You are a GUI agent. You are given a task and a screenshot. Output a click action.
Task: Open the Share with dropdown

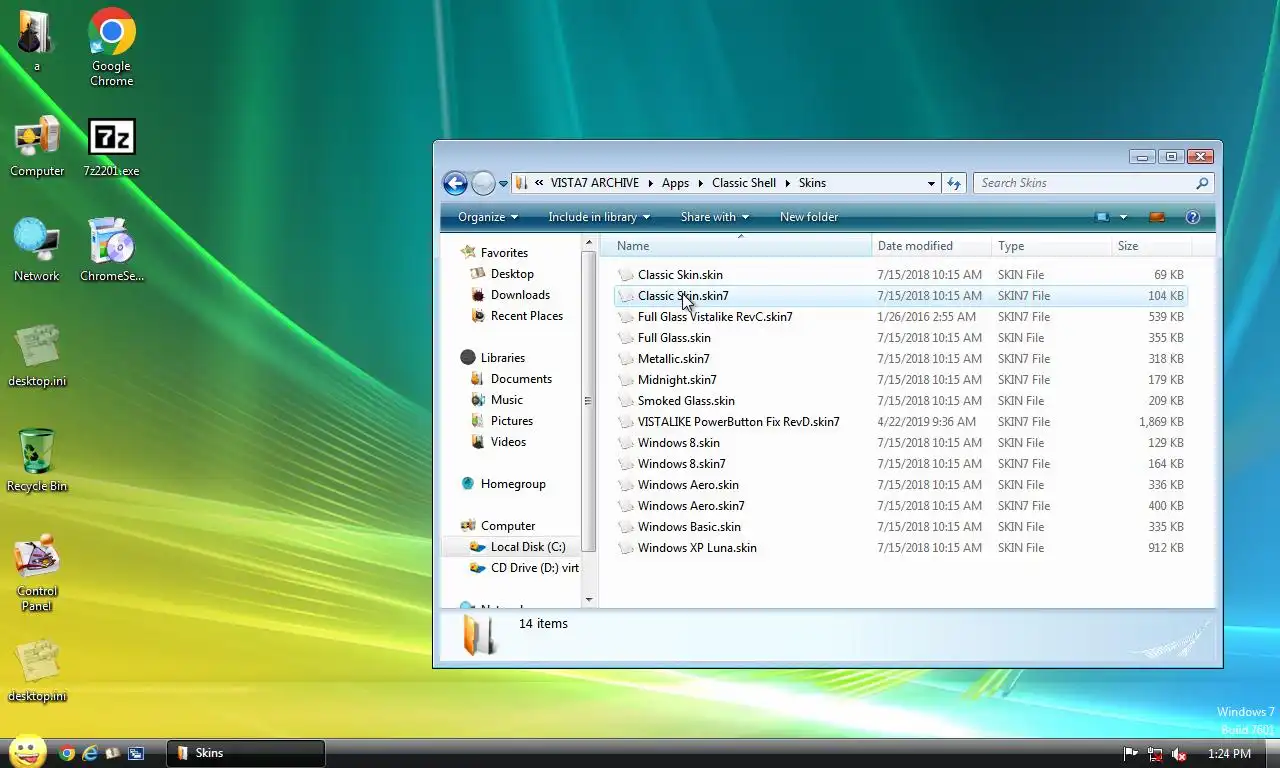pos(714,217)
